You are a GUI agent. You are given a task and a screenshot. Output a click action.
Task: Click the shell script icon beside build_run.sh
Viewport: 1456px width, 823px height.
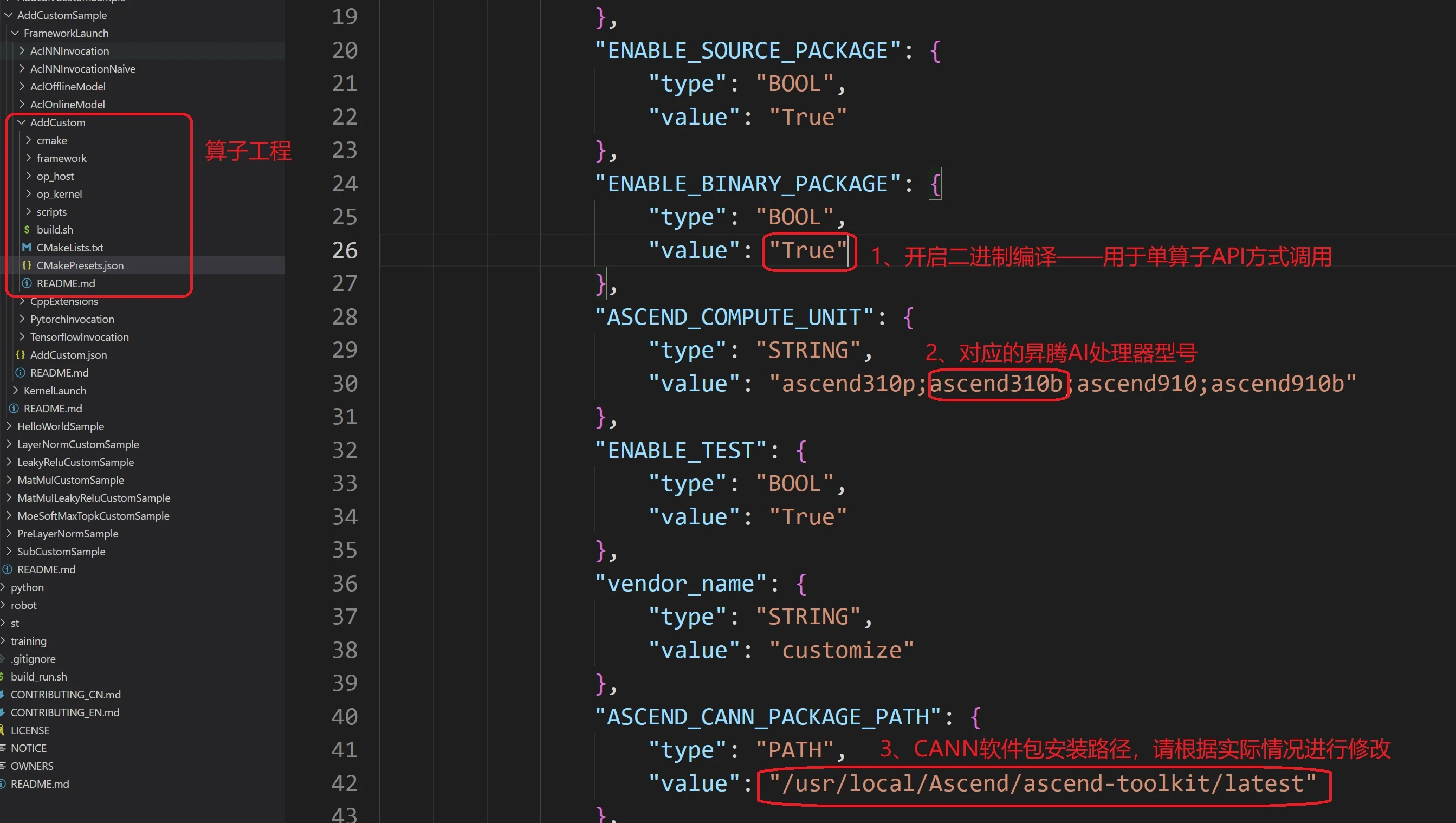click(3, 677)
